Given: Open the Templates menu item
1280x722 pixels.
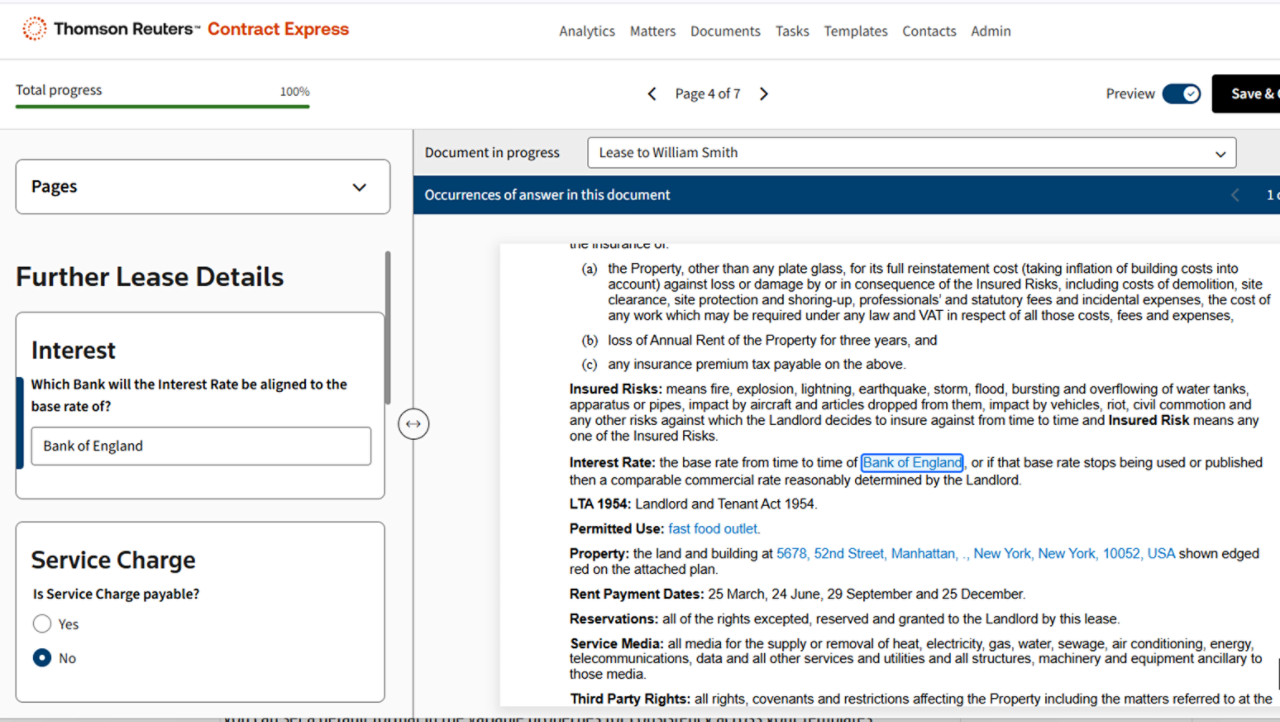Looking at the screenshot, I should click(855, 31).
